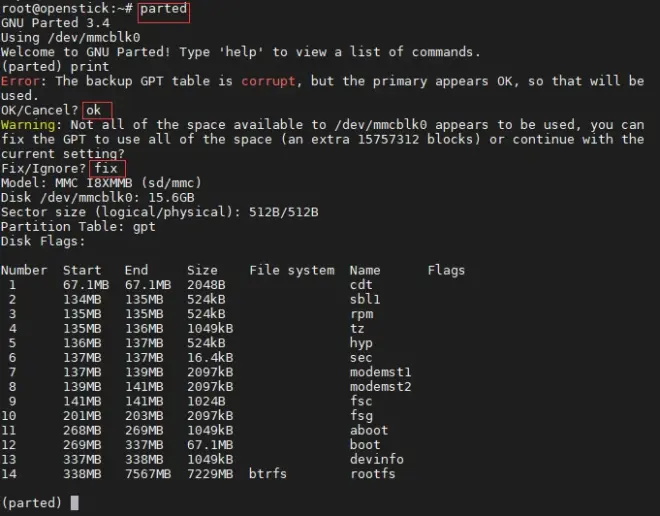Click the 'fix' response after Fix/Ignore
Screen dimensions: 660x516
(x=106, y=168)
